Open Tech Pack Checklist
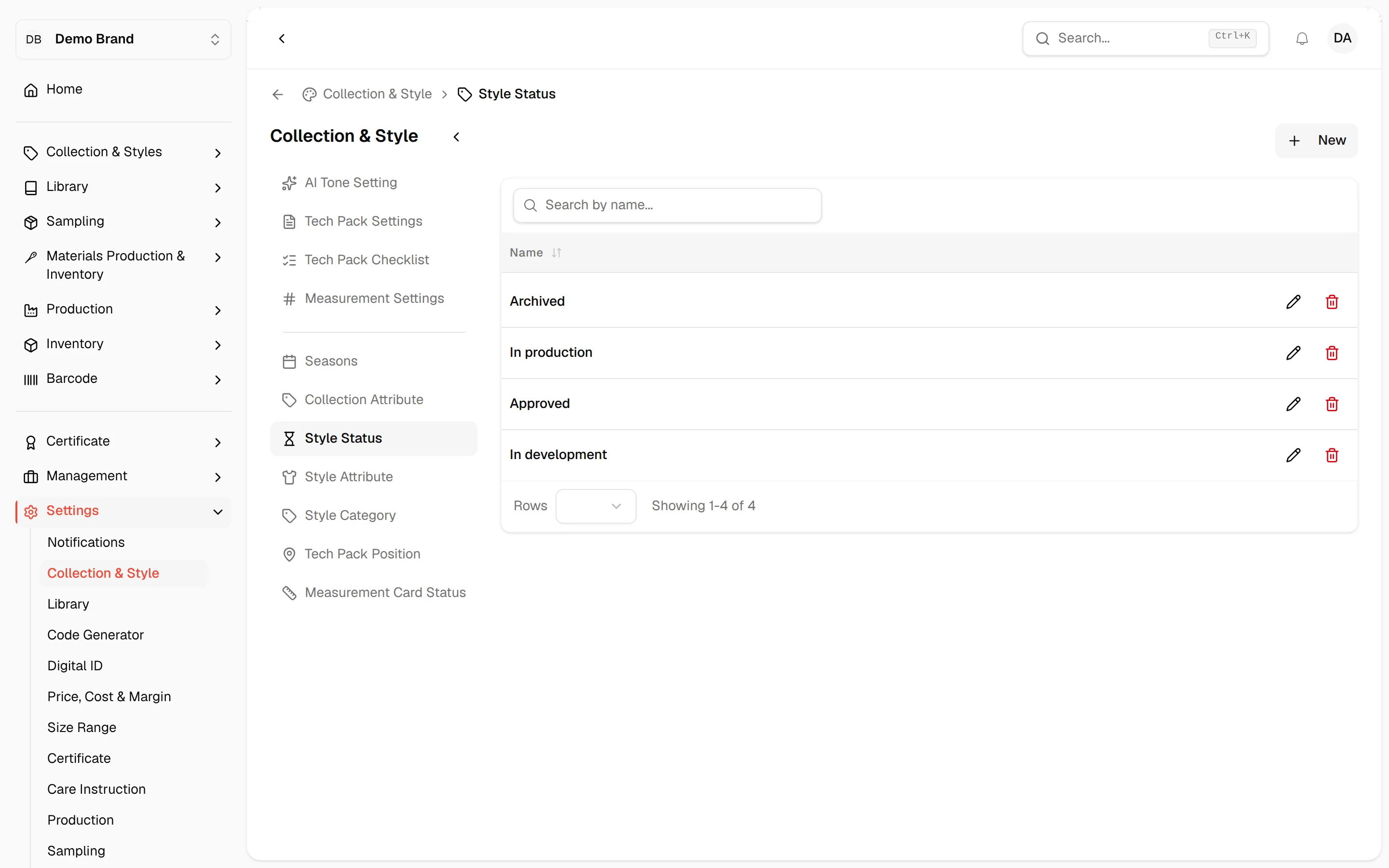Screen dimensions: 1389x868 click(373, 259)
